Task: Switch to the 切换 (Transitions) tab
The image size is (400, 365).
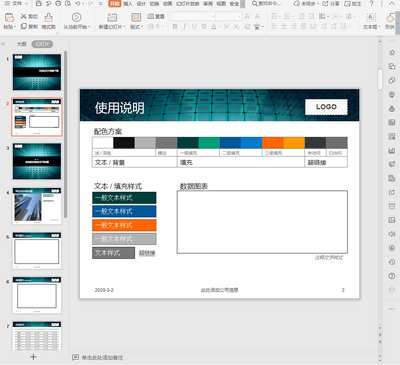Action: 154,4
